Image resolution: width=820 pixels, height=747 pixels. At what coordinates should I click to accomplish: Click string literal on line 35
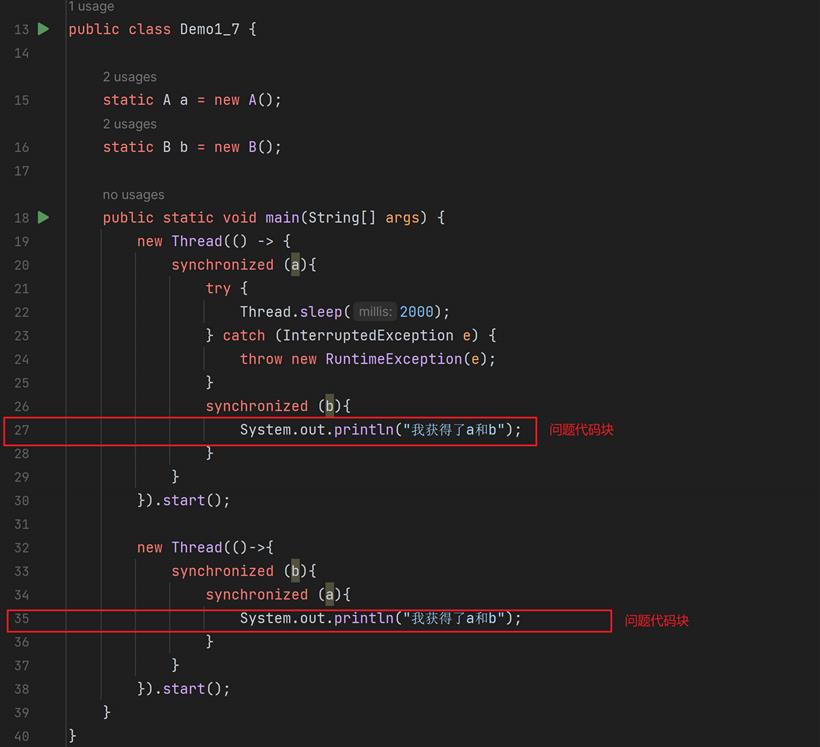[454, 618]
